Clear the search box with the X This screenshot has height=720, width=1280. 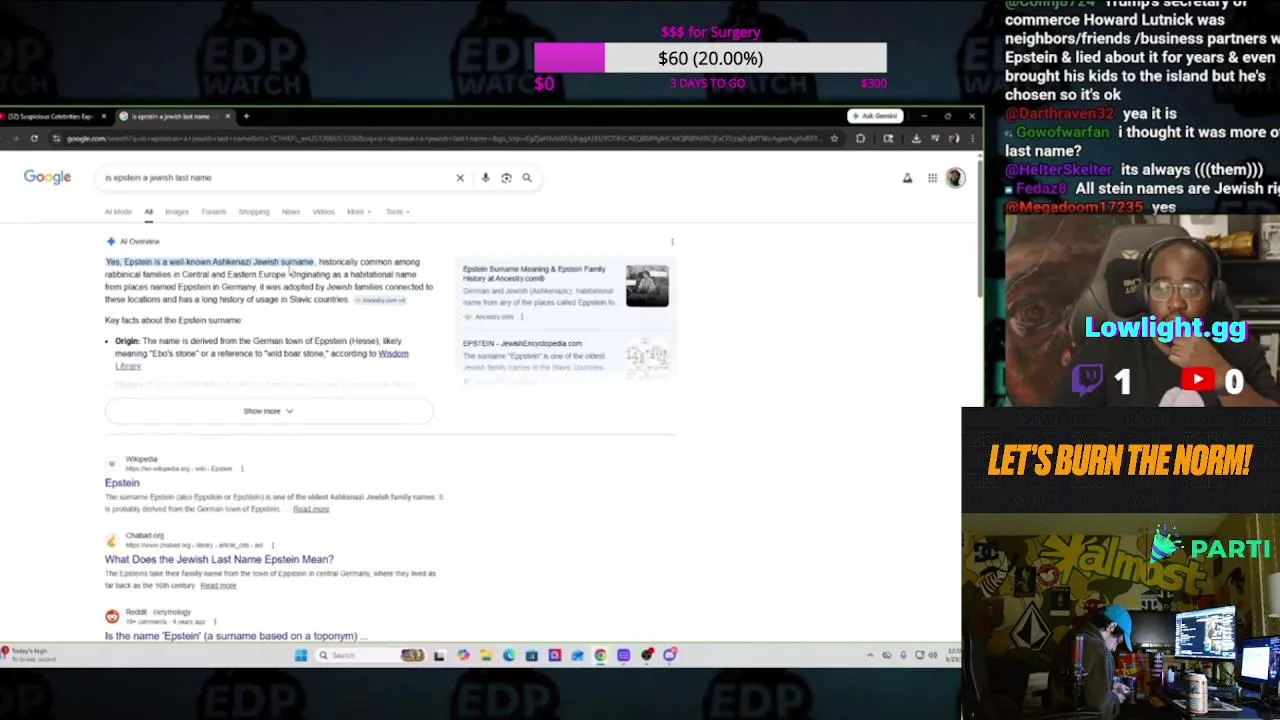[x=460, y=178]
